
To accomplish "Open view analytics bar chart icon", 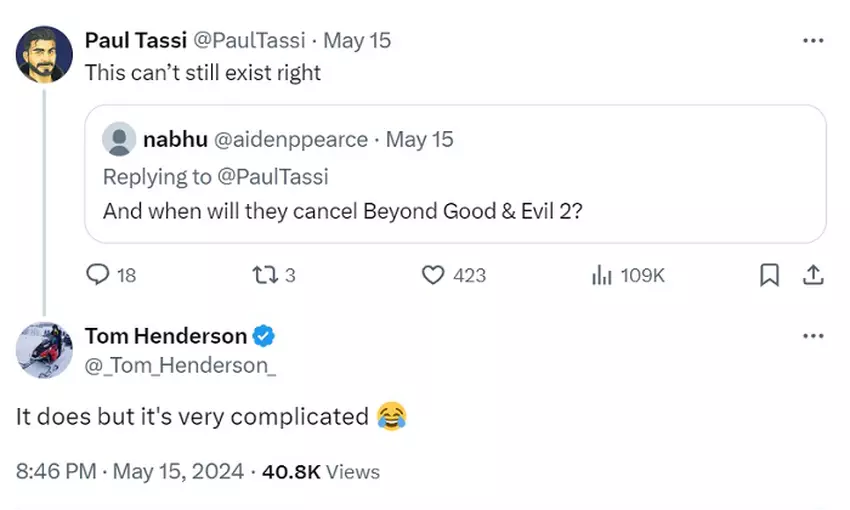I will point(601,275).
